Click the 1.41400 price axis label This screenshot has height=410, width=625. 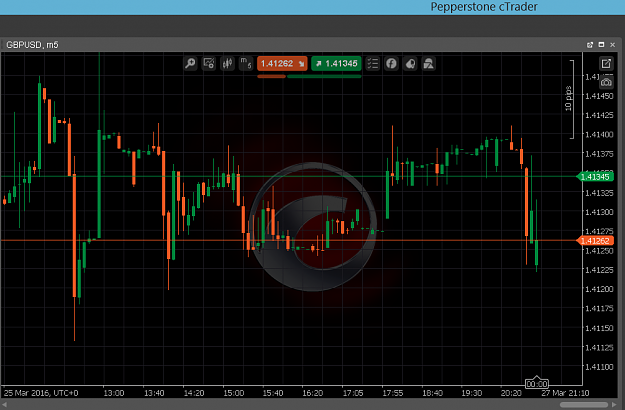[x=599, y=134]
